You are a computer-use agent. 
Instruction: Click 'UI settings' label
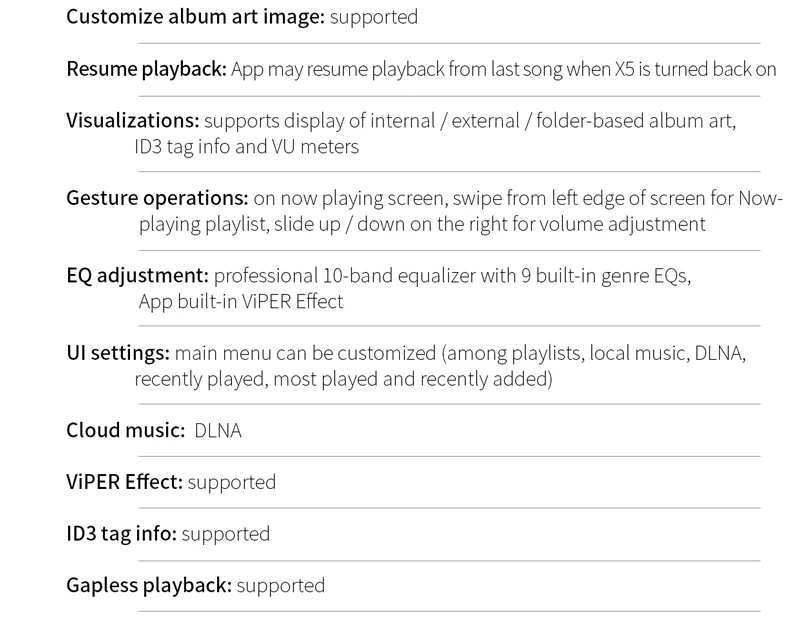(x=118, y=353)
